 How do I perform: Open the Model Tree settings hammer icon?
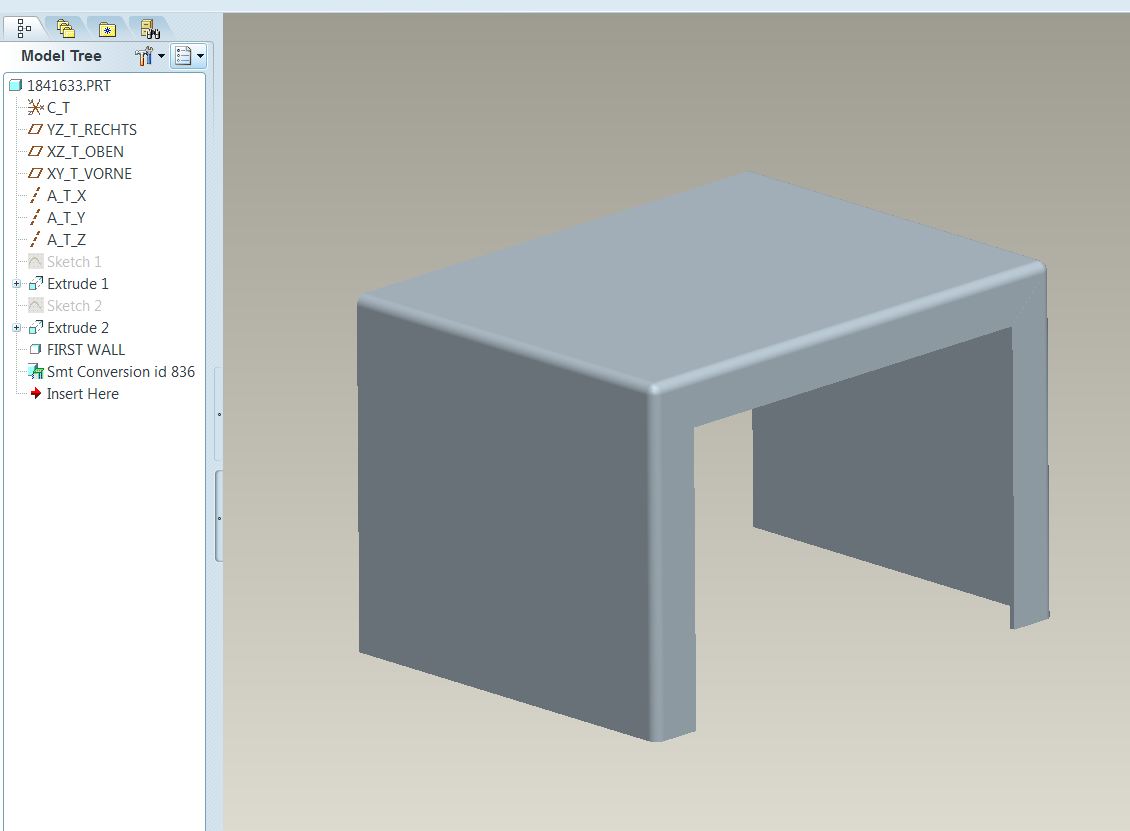tap(143, 56)
